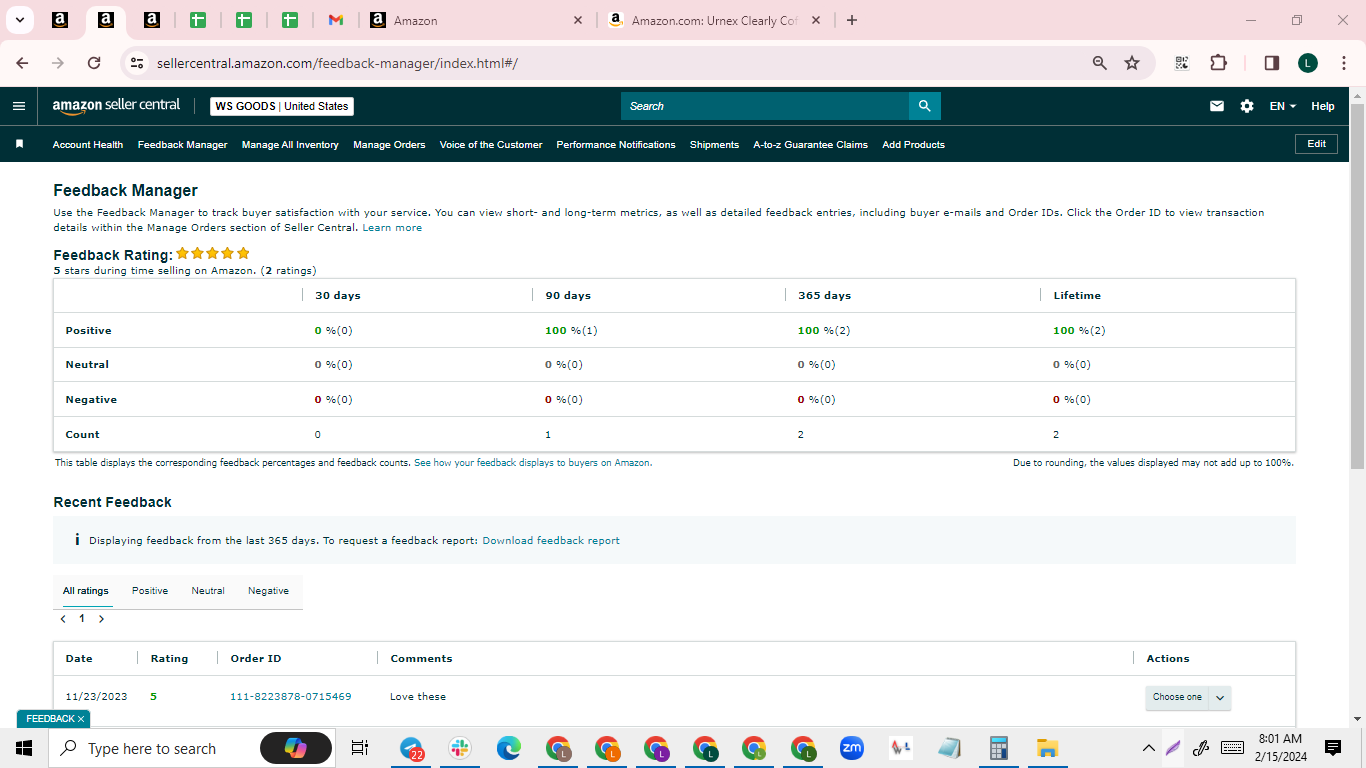Open Account Health
The image size is (1366, 768).
[x=88, y=144]
